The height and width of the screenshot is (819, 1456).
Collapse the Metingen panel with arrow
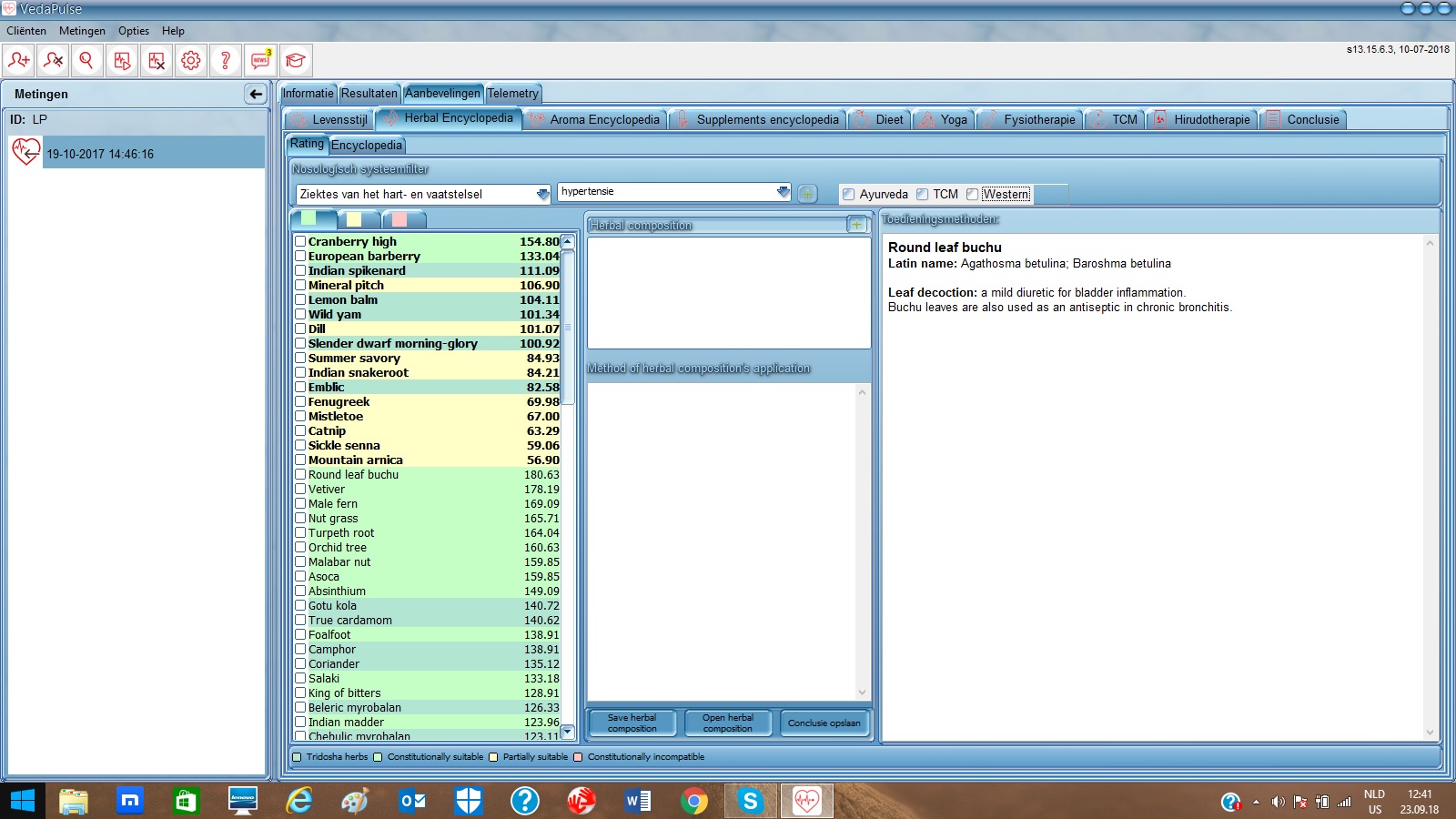(x=256, y=94)
